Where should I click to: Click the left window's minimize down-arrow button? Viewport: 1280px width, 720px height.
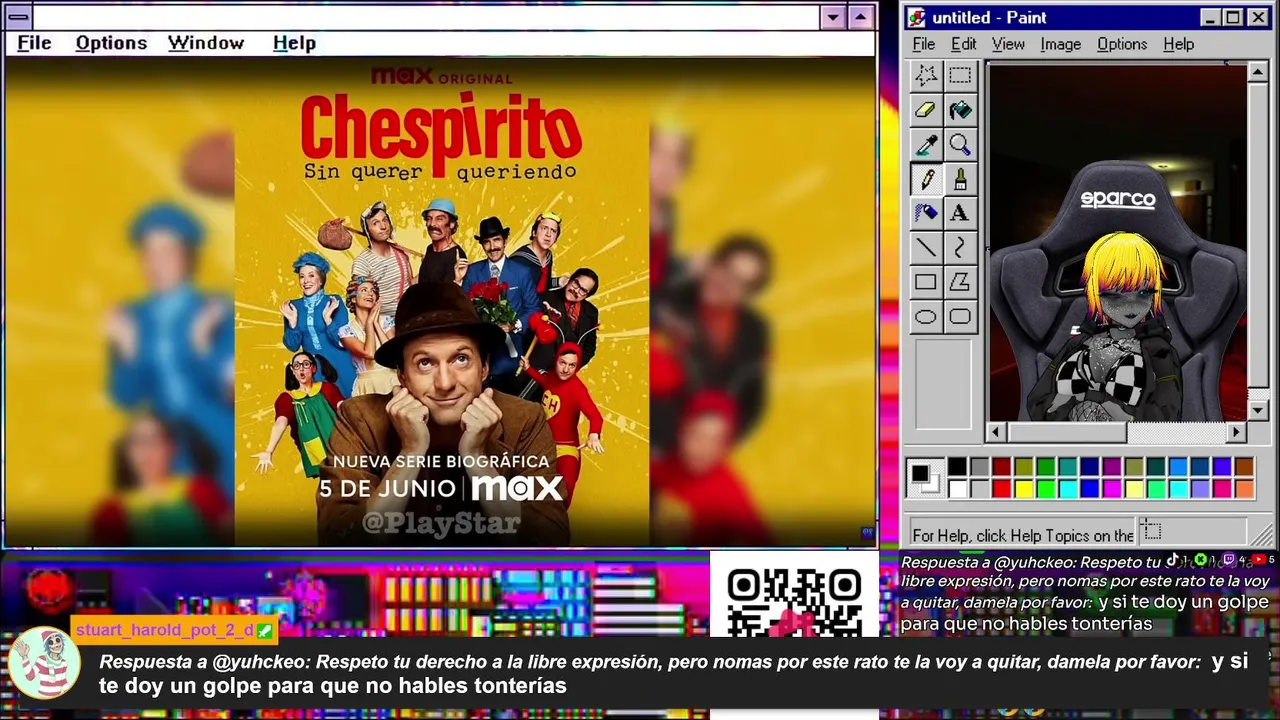coord(833,17)
